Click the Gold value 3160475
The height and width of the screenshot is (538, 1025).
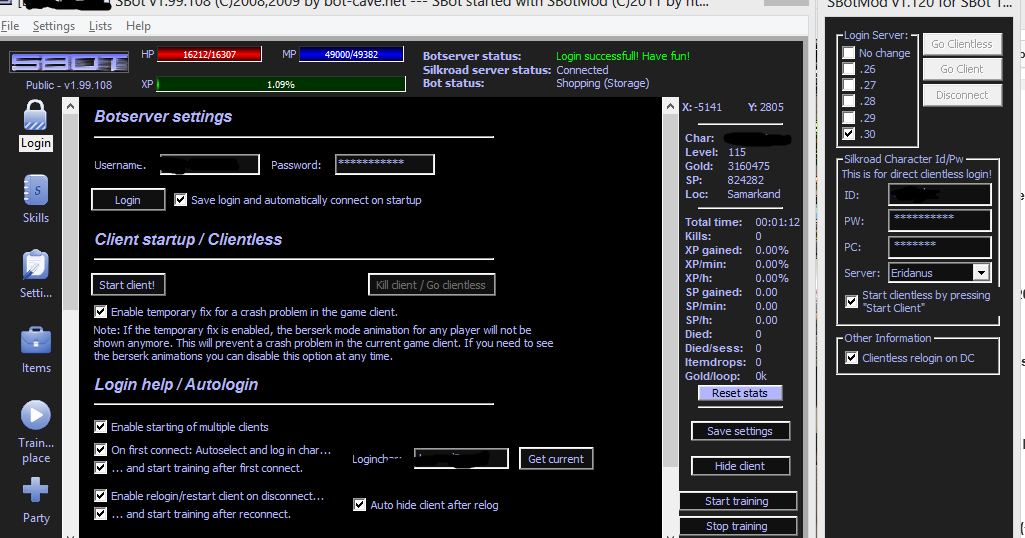click(748, 166)
